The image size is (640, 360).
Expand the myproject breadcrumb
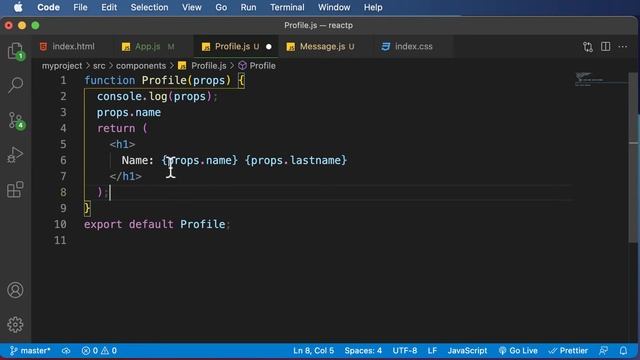point(62,66)
